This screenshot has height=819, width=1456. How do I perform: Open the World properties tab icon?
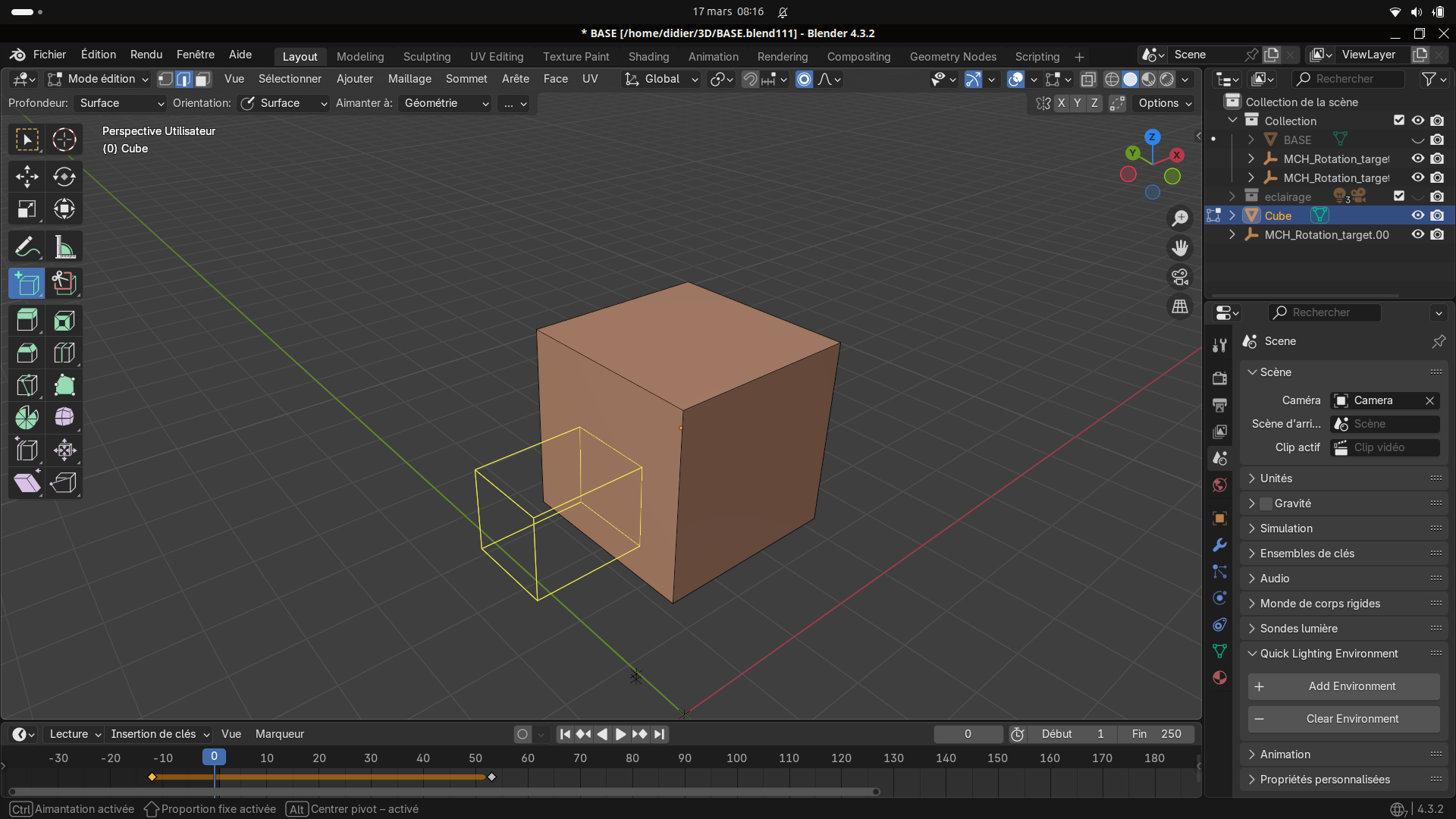(1219, 485)
